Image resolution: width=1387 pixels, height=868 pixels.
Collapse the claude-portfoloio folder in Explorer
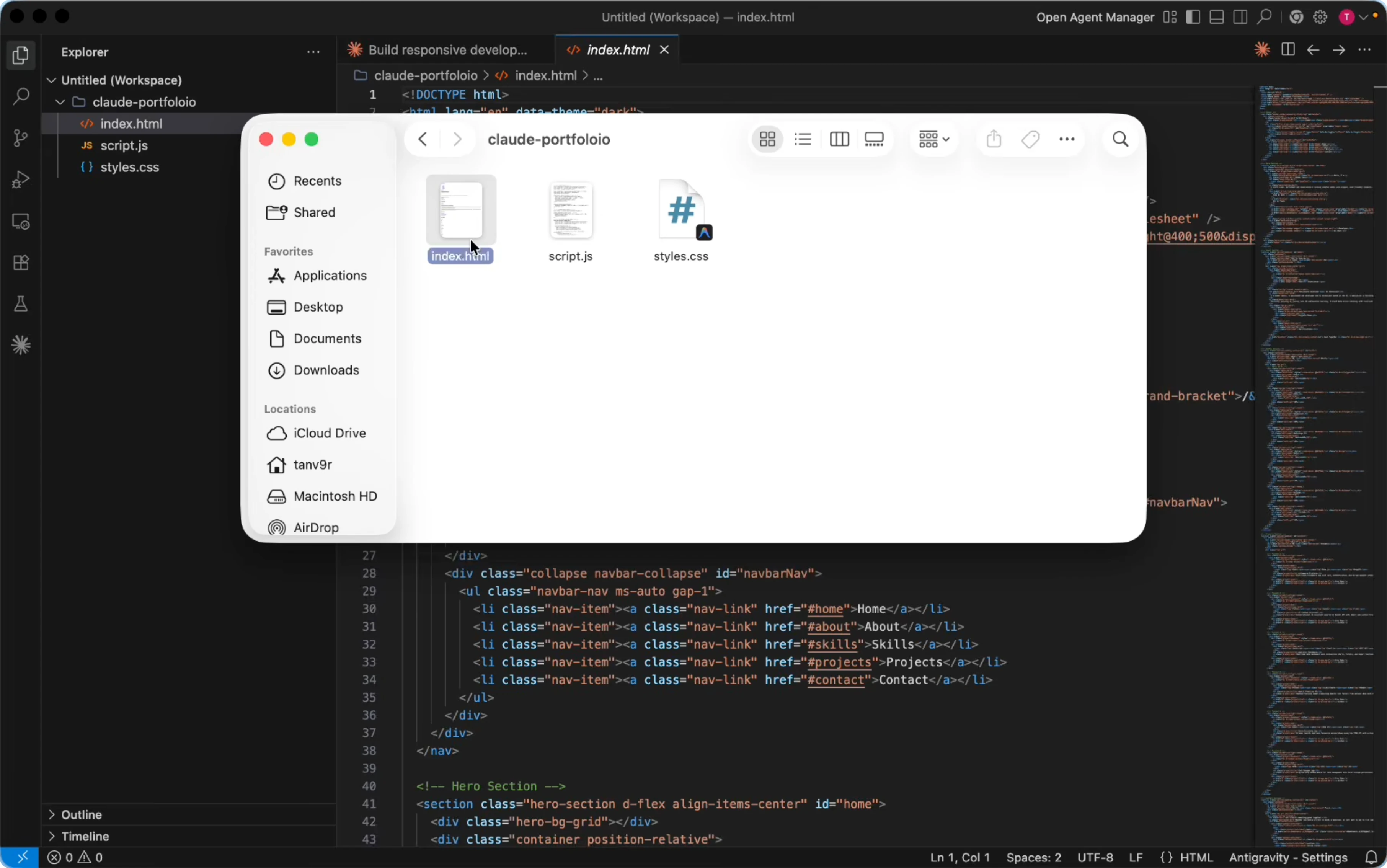(x=60, y=102)
